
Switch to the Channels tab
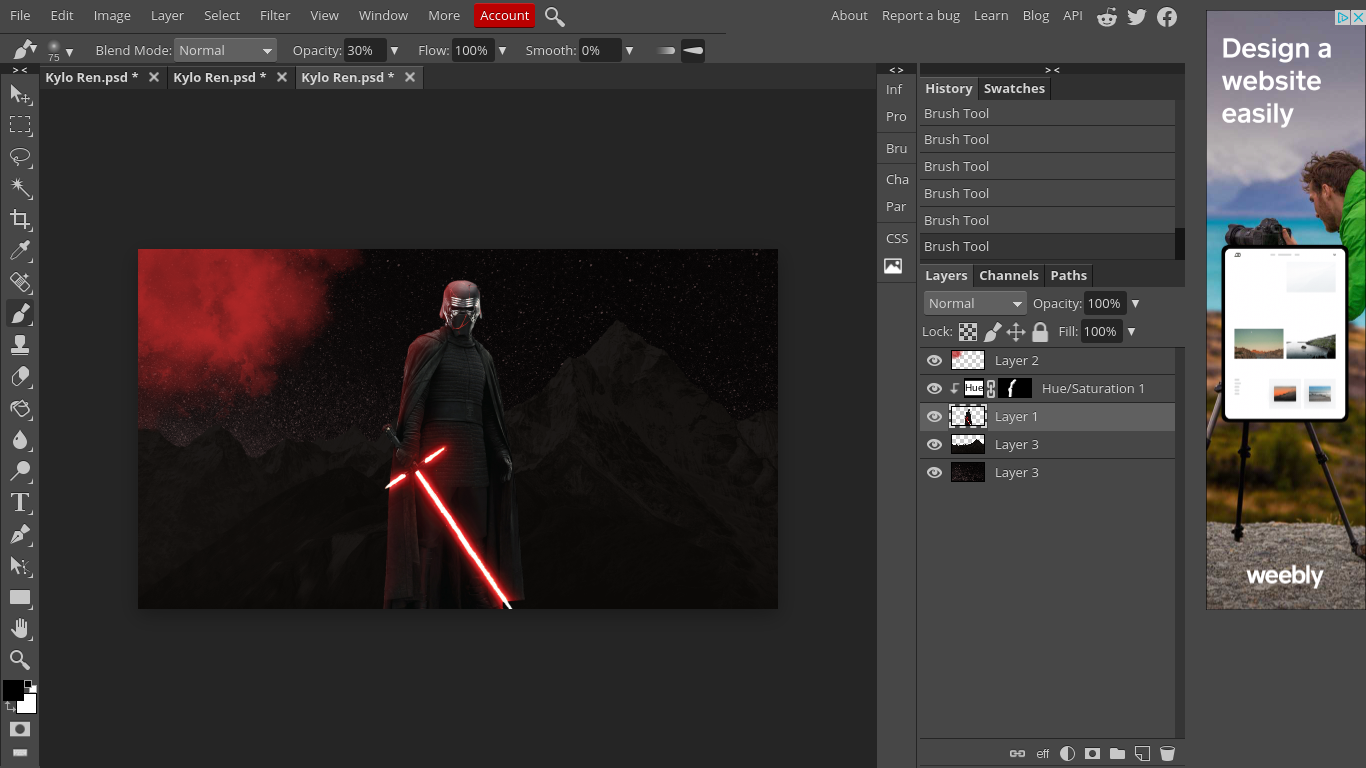tap(1009, 276)
